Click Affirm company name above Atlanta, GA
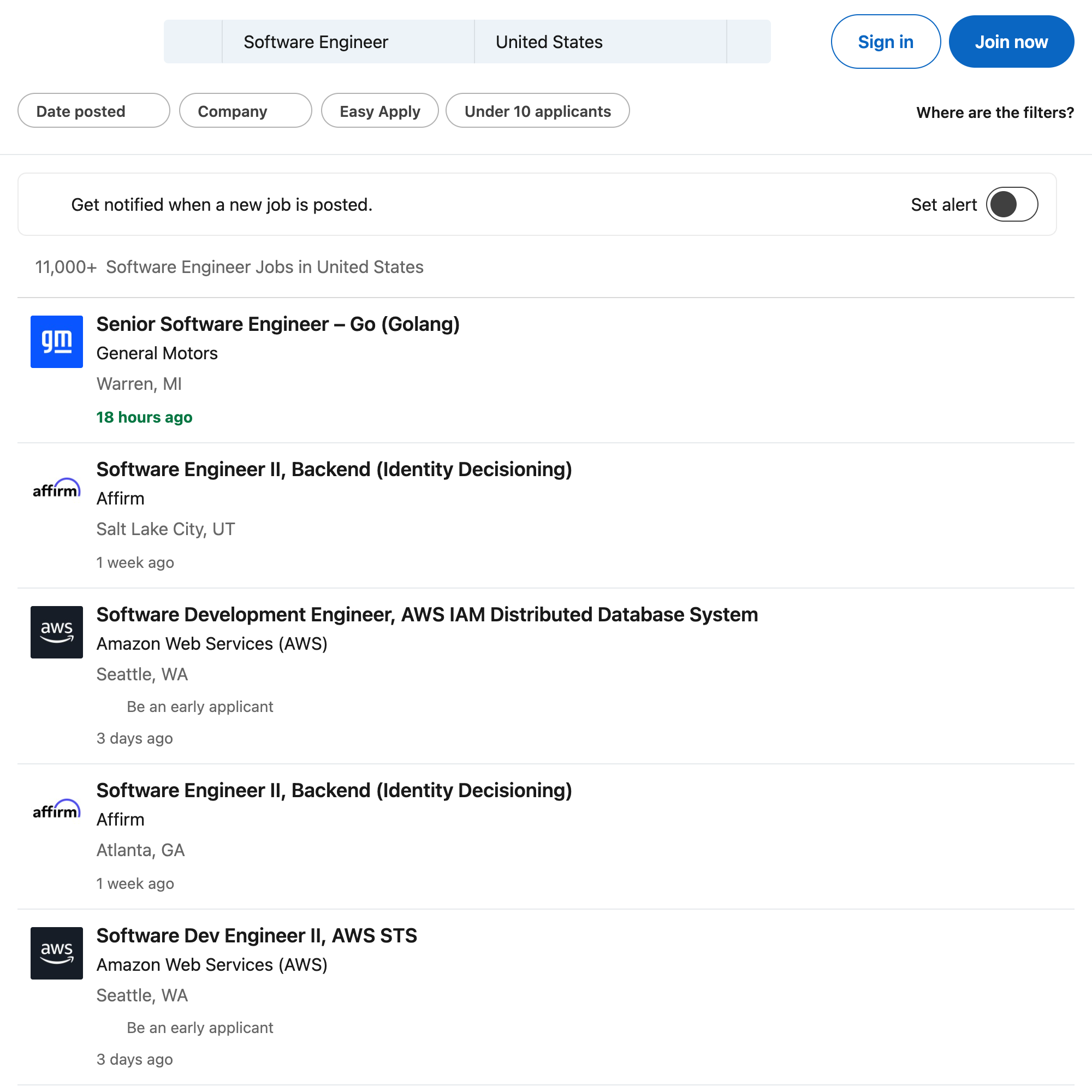Screen dimensions: 1092x1092 [120, 820]
